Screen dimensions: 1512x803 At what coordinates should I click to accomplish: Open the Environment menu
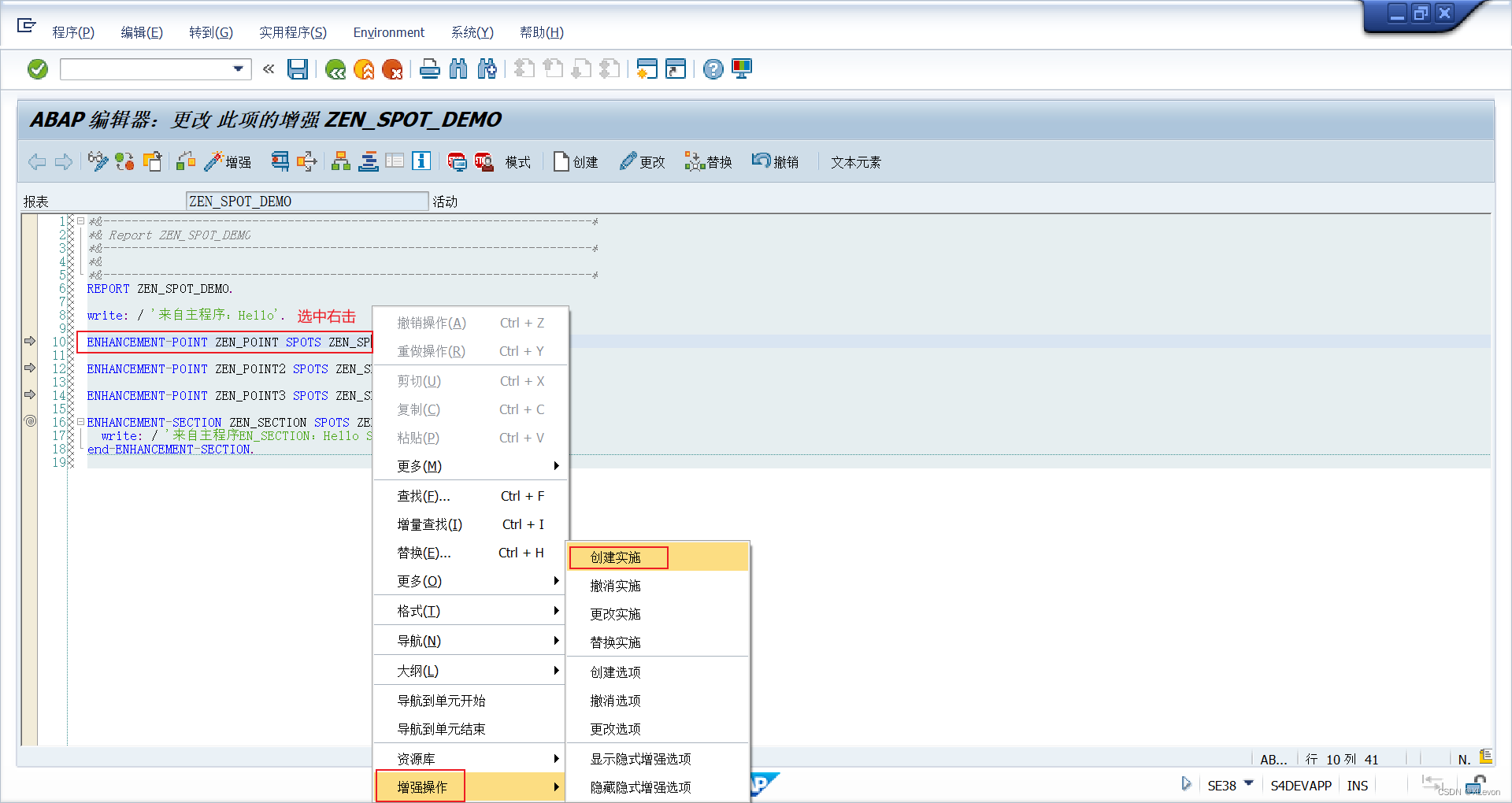coord(388,33)
